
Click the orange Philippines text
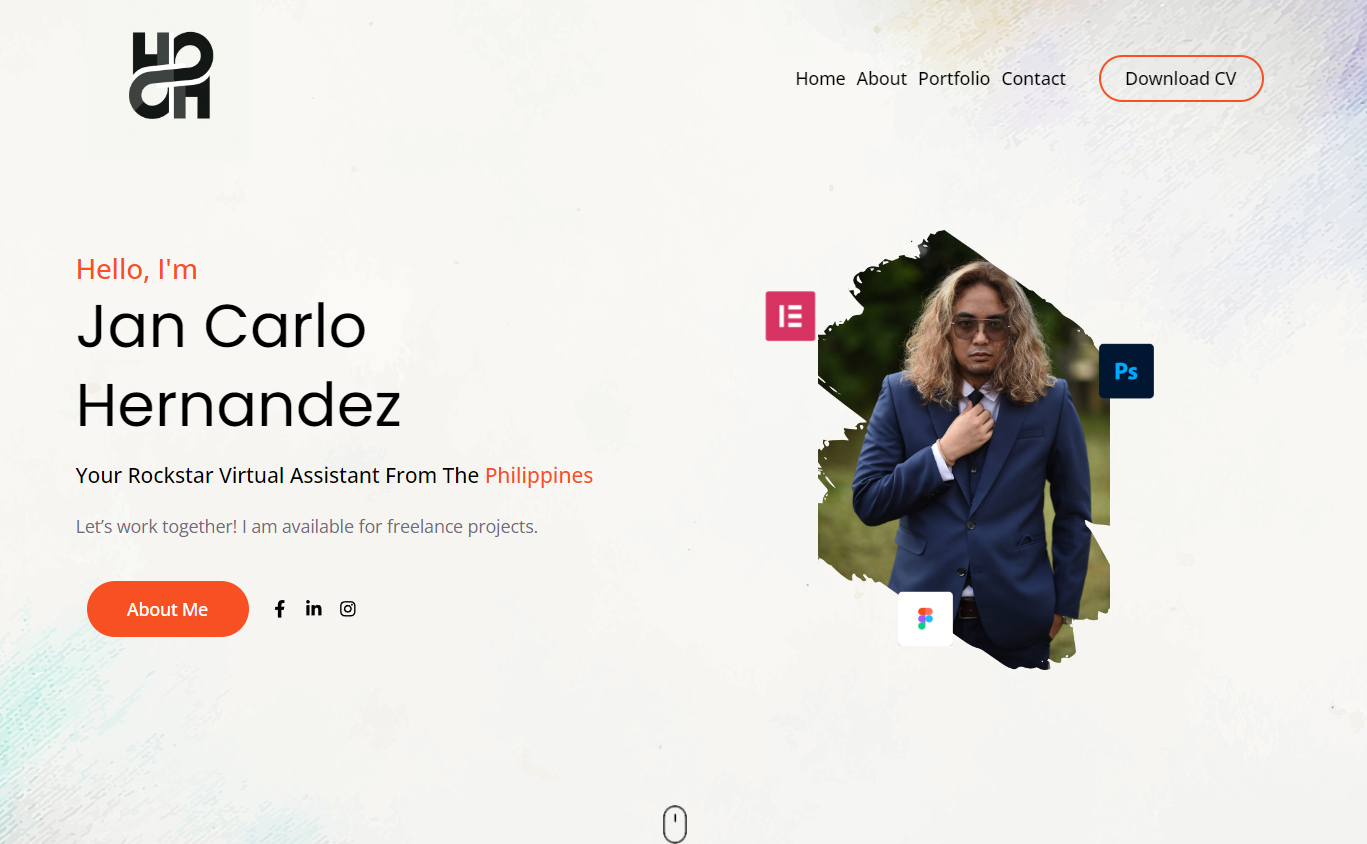tap(539, 476)
